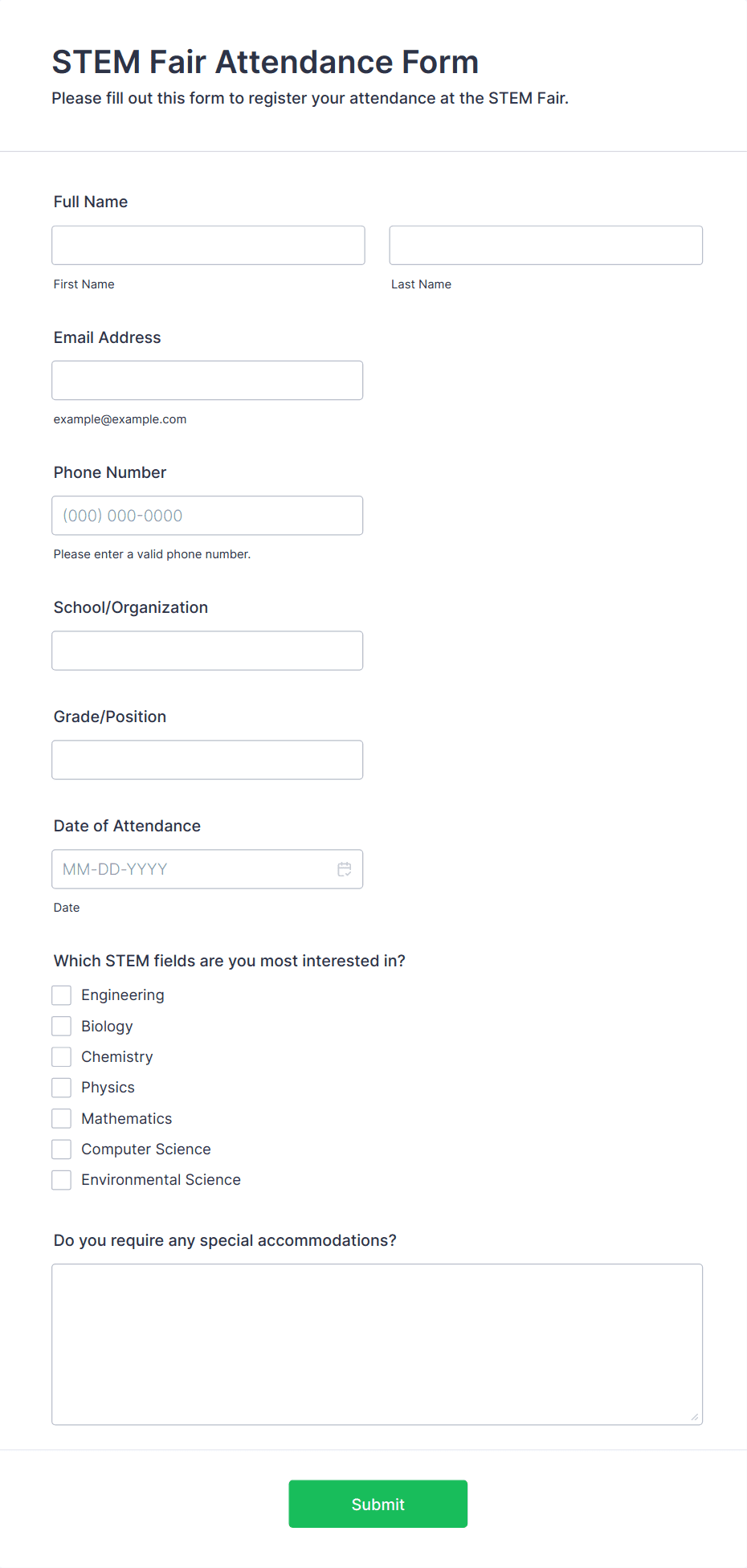Click the special accommodations text area

pyautogui.click(x=378, y=1345)
